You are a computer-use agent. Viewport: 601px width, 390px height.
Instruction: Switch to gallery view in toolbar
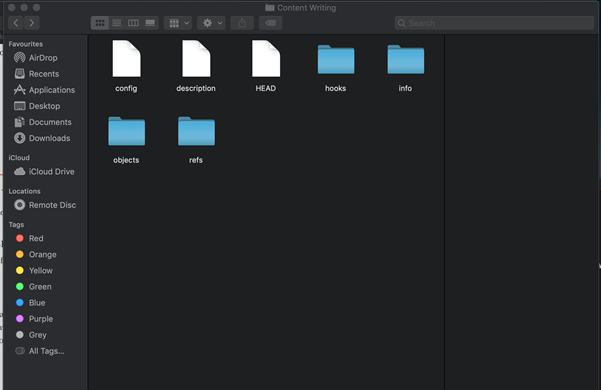(x=150, y=23)
